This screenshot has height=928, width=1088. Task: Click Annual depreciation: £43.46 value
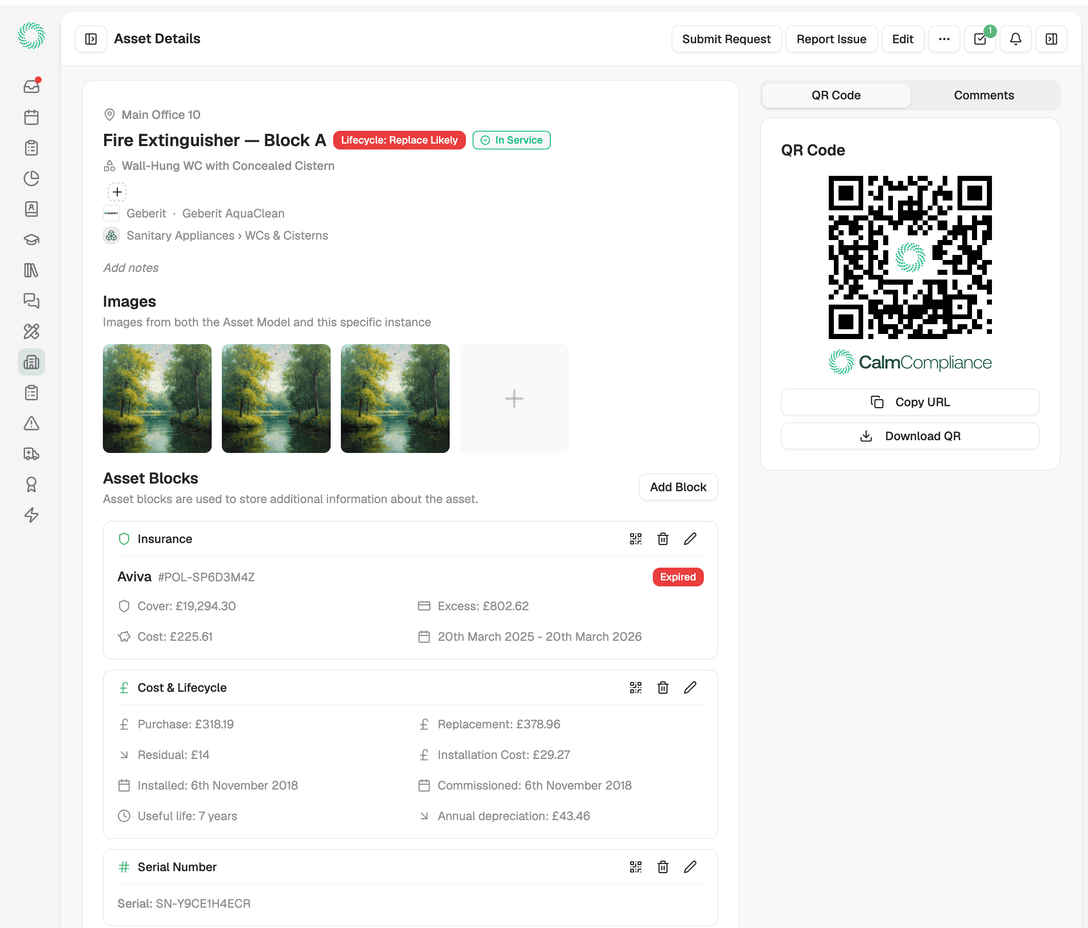[x=513, y=816]
